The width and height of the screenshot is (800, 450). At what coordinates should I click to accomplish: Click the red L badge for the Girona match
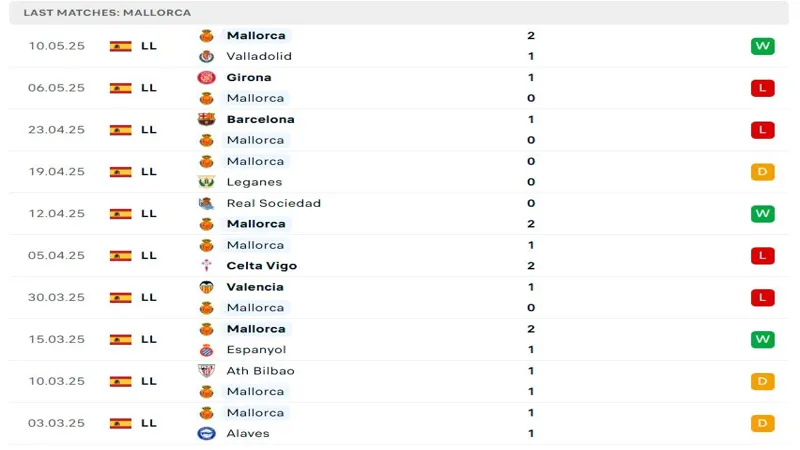[x=763, y=88]
